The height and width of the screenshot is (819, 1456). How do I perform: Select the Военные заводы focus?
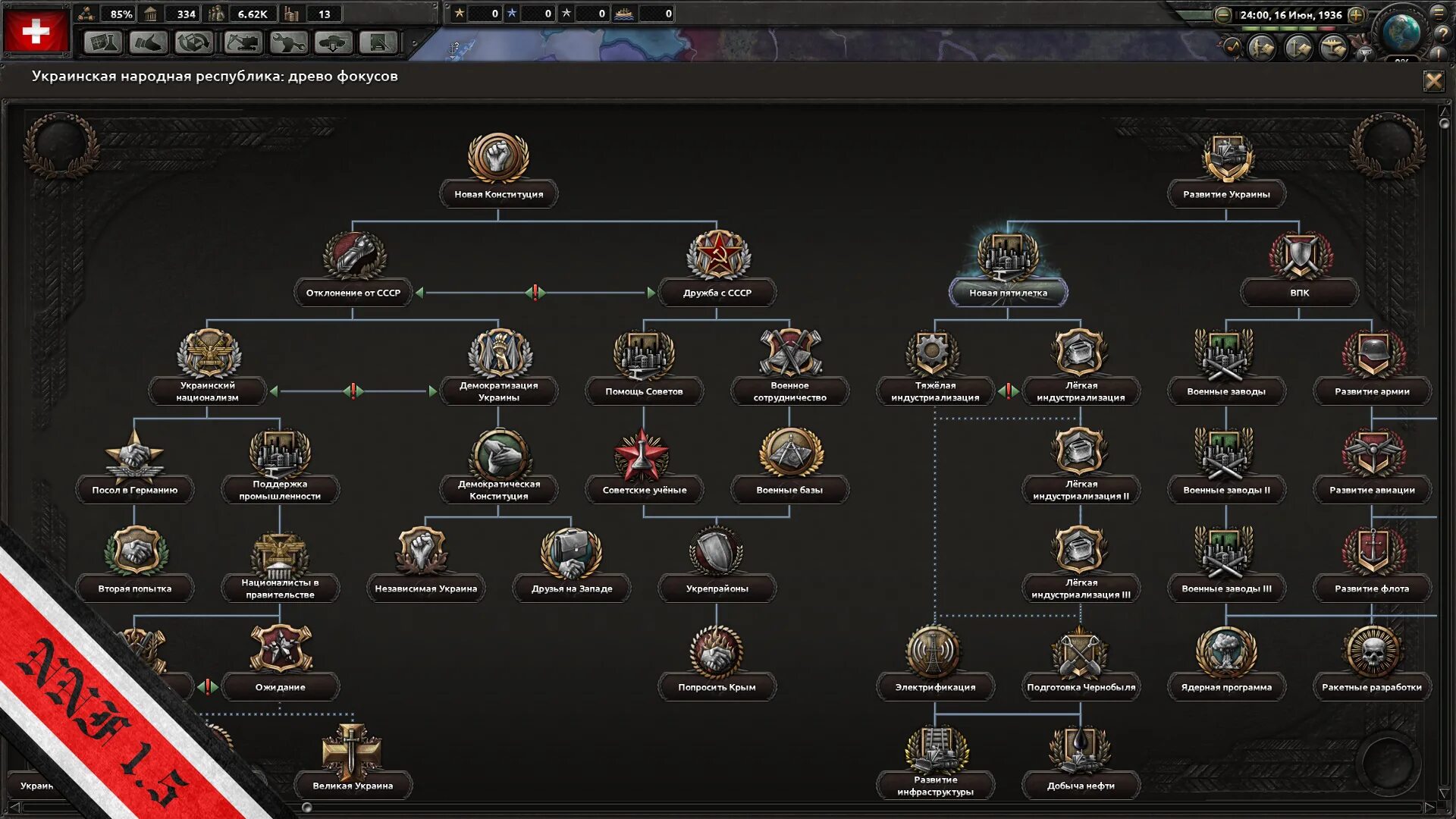tap(1226, 368)
